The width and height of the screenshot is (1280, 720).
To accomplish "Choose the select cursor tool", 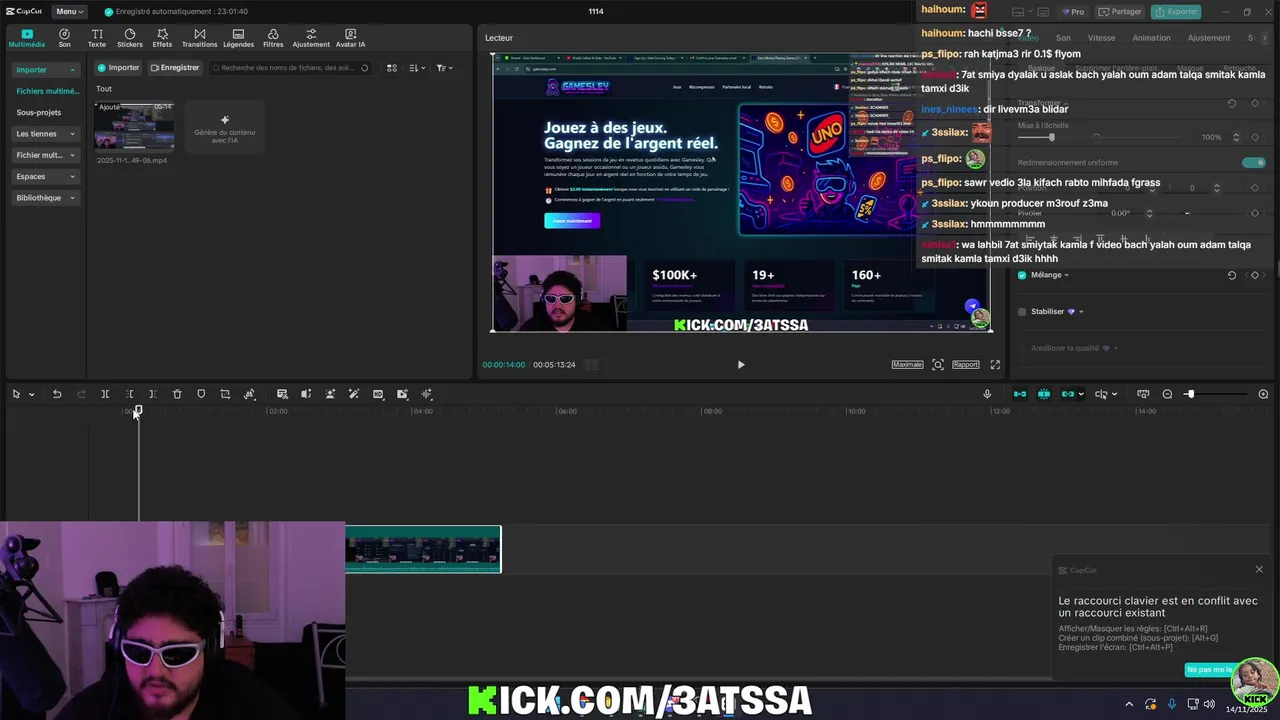I will click(x=16, y=394).
